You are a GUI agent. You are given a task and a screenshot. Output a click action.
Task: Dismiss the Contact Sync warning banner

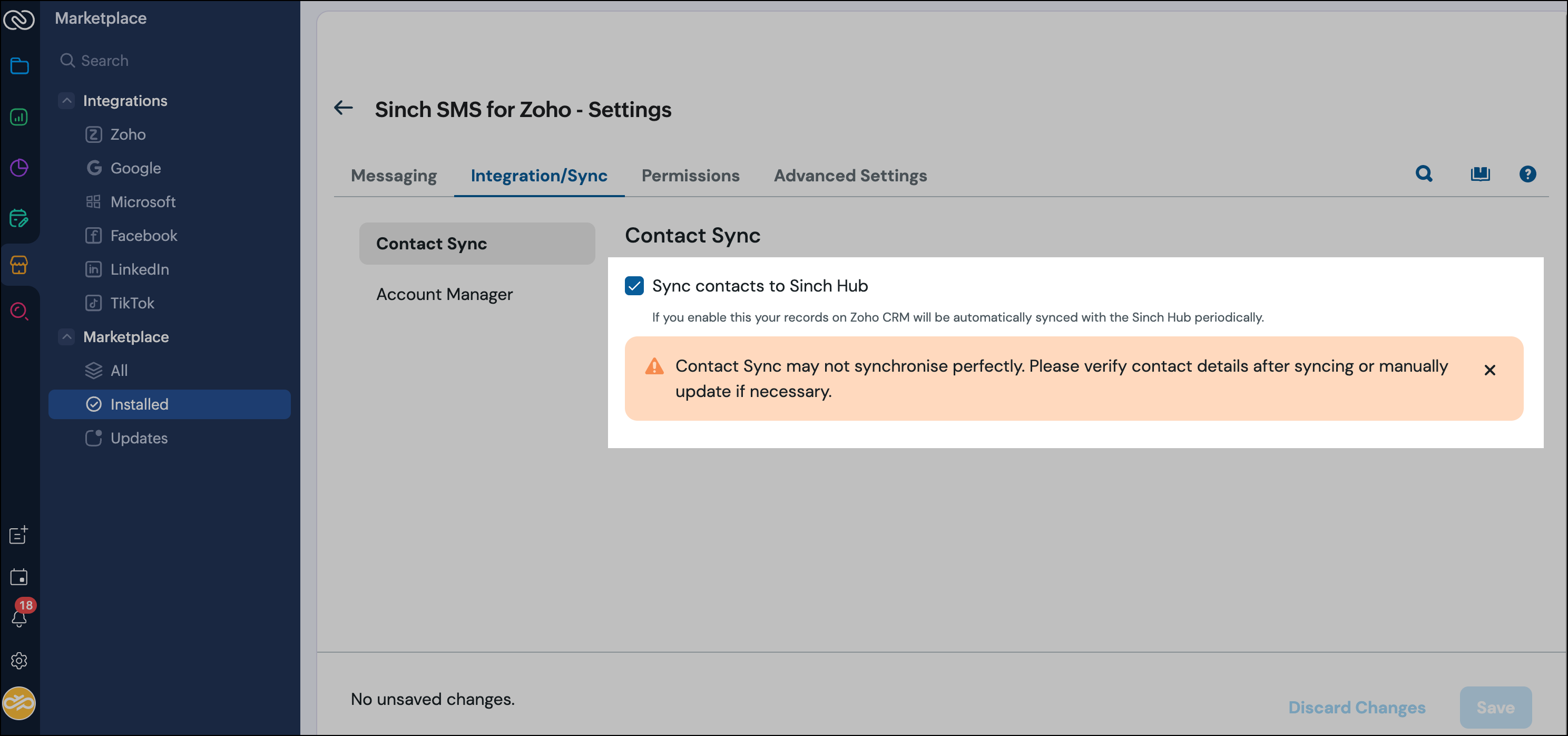(x=1489, y=370)
